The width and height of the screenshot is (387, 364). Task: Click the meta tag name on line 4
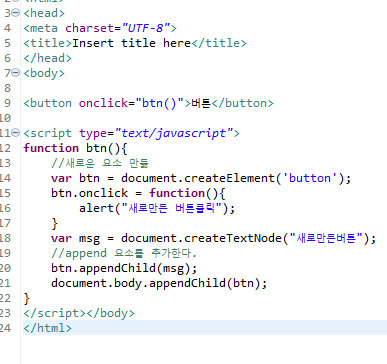point(44,28)
